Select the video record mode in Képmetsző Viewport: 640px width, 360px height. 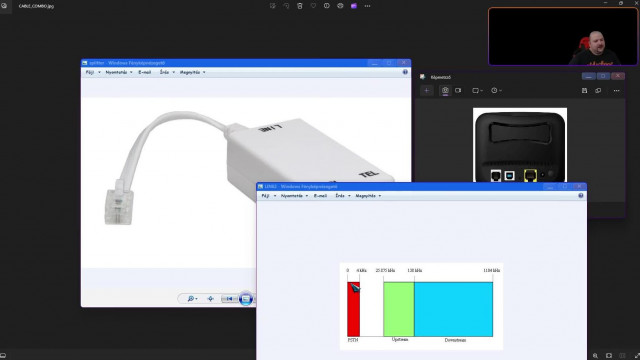coord(458,91)
